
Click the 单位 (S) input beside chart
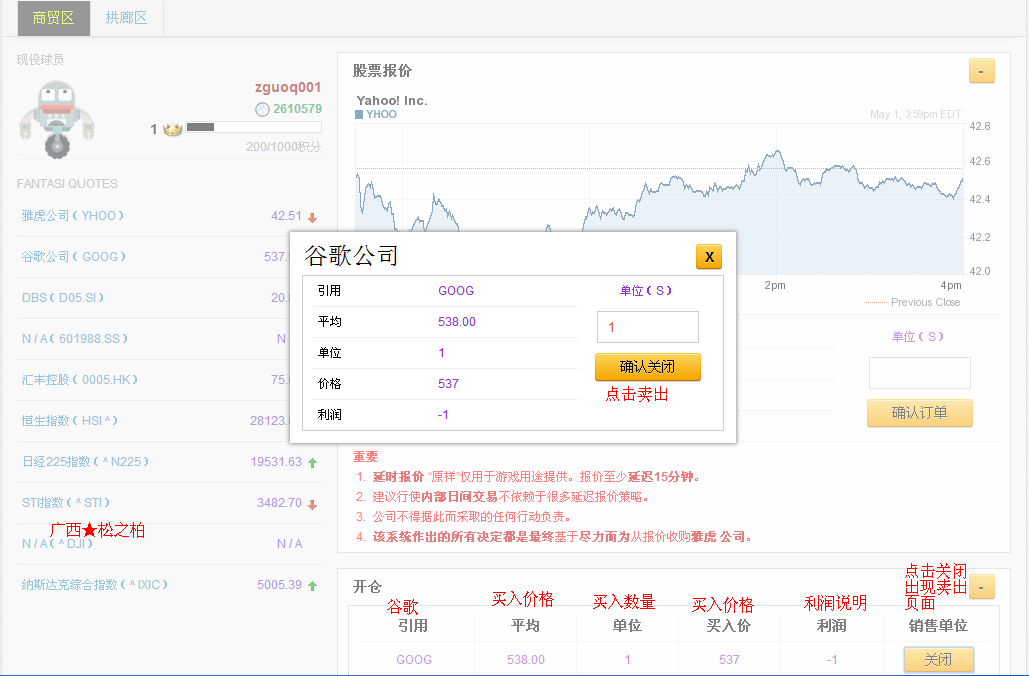[x=919, y=373]
